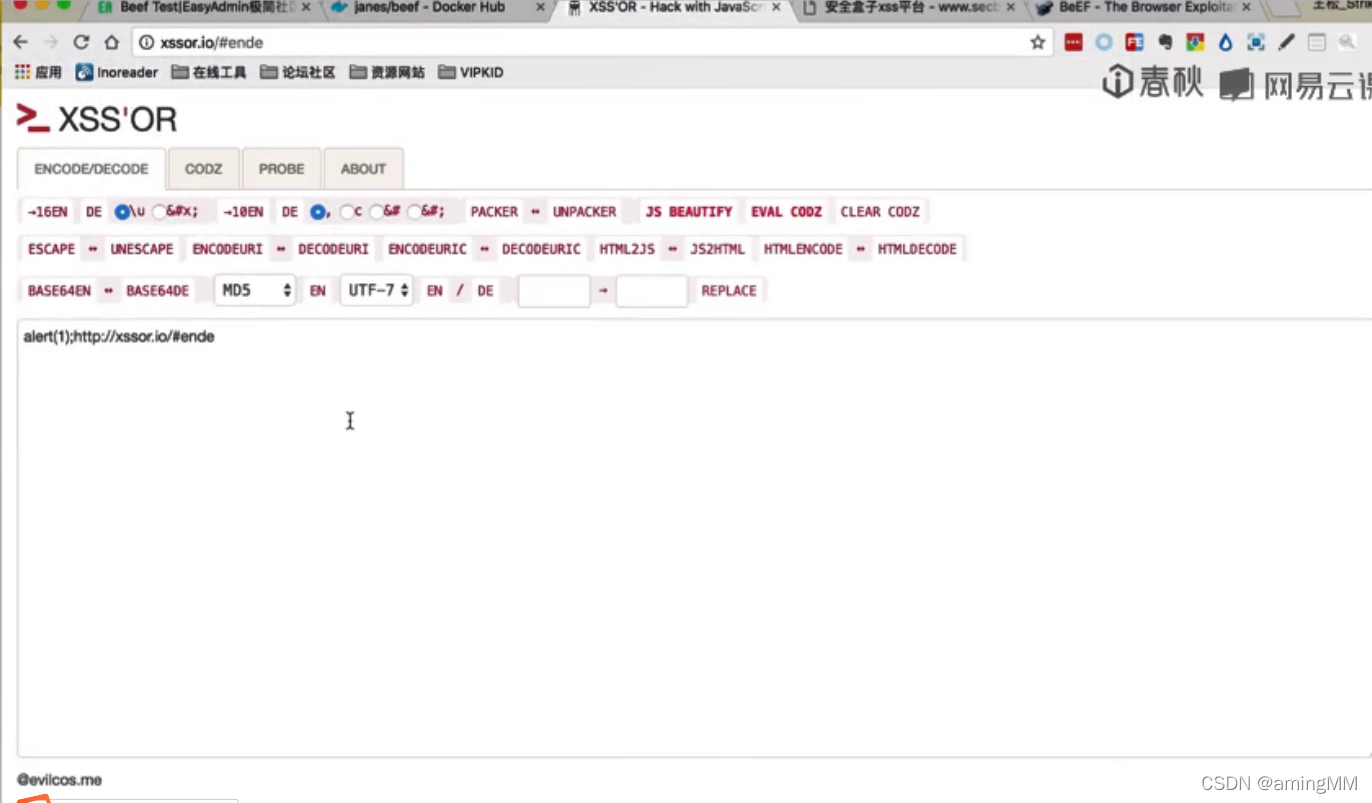Open the 应用 apps grid shortcut
The height and width of the screenshot is (803, 1372).
pos(38,72)
